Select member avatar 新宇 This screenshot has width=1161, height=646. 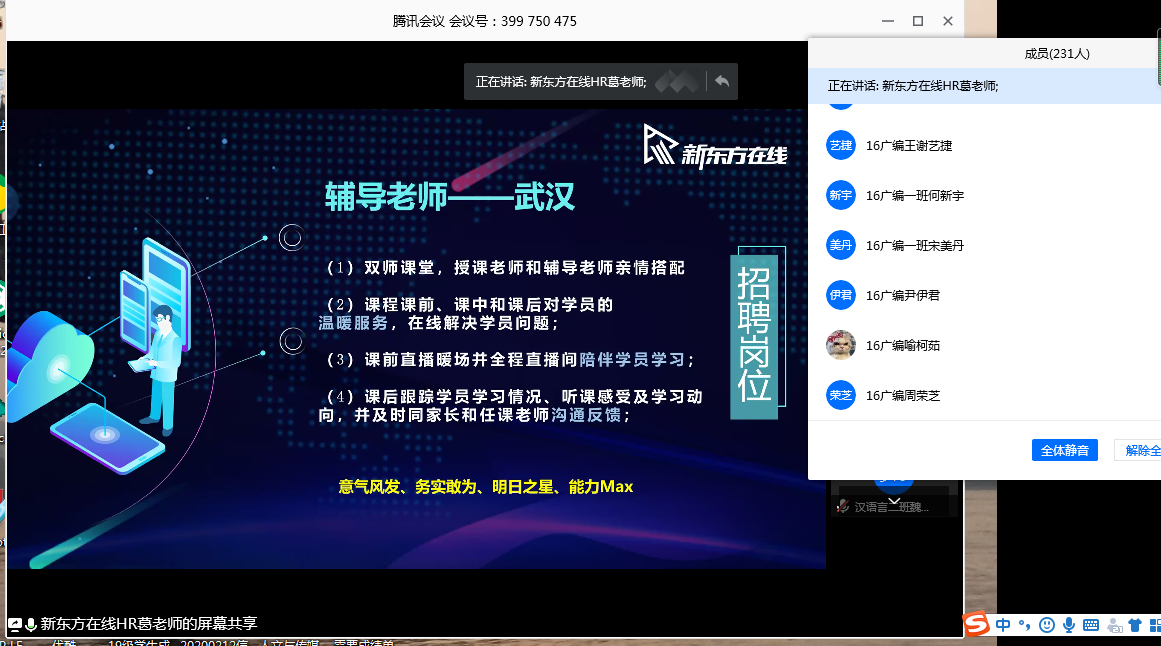(x=840, y=196)
